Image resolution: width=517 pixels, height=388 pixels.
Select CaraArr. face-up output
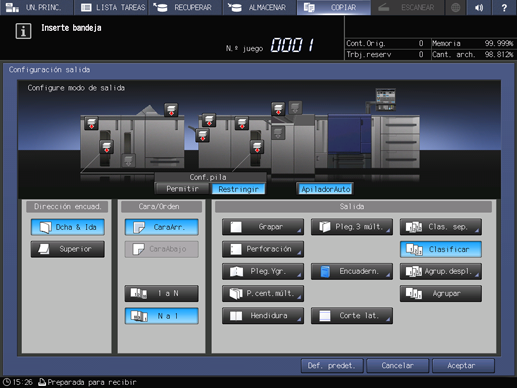[x=162, y=227]
